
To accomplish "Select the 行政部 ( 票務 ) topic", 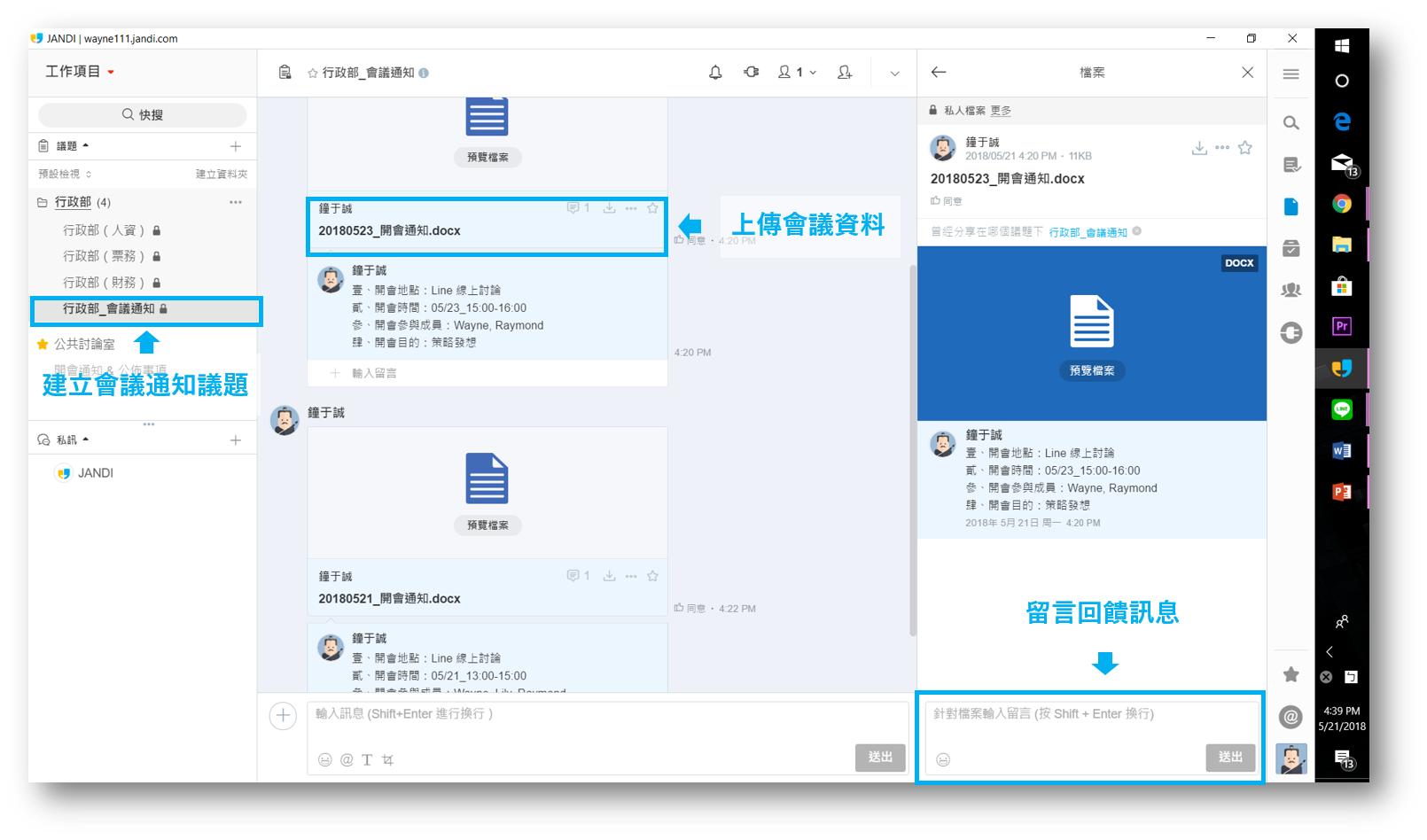I will pos(144,256).
